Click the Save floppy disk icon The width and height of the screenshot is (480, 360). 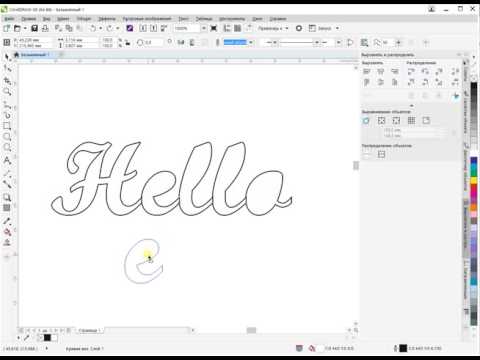pos(34,28)
